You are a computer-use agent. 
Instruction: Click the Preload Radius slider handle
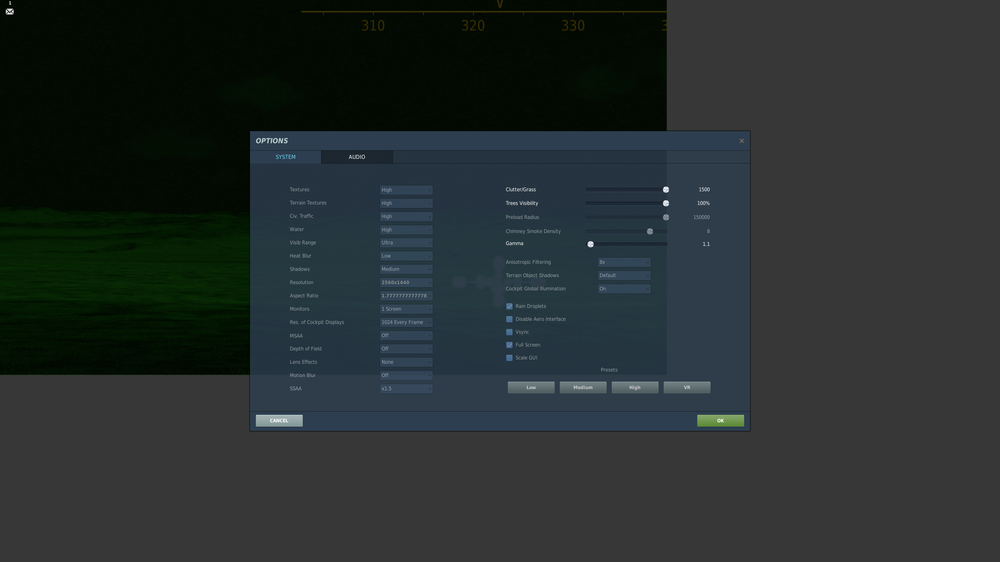pyautogui.click(x=666, y=218)
